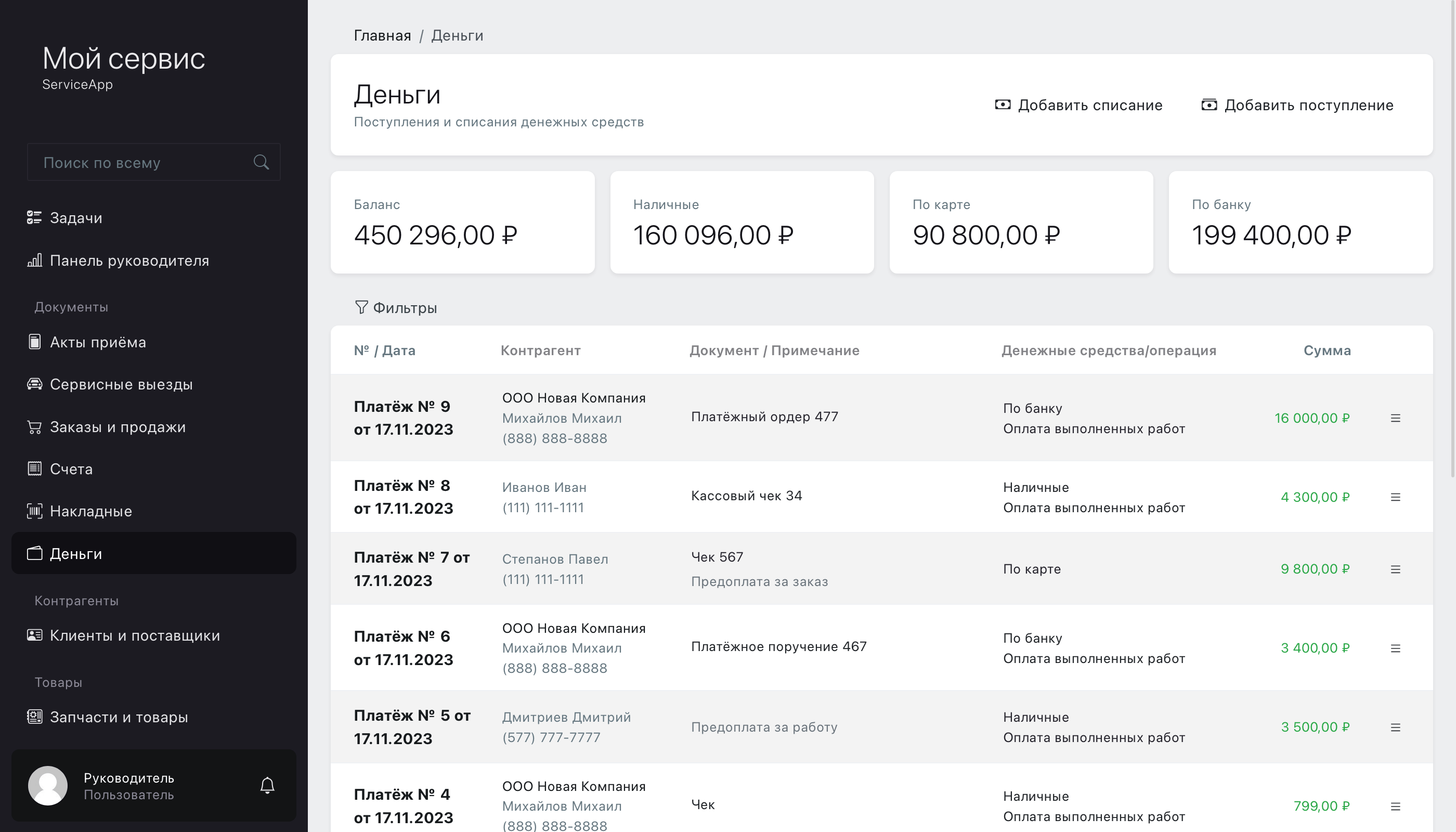Image resolution: width=1456 pixels, height=832 pixels.
Task: Open notifications via the bell icon
Action: 267,786
